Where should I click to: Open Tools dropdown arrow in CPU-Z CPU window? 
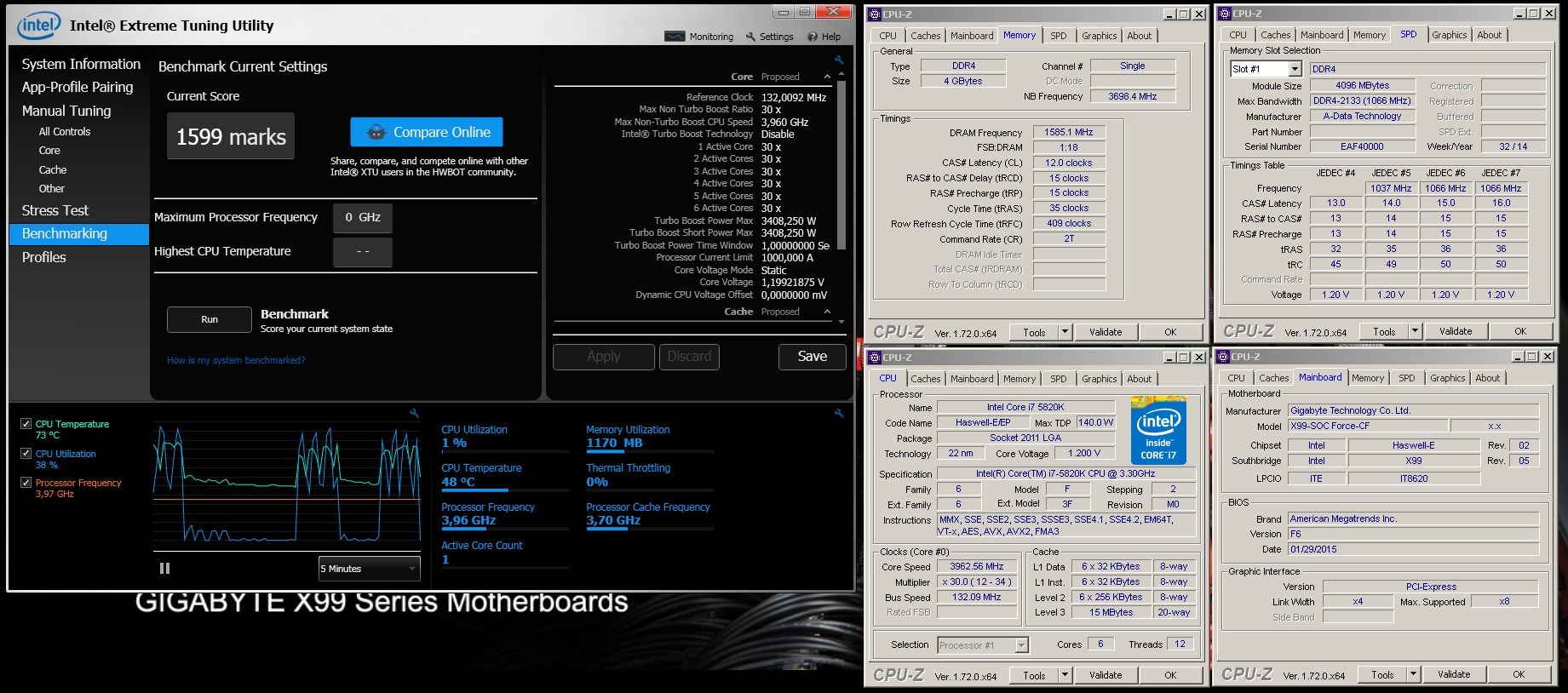coord(1065,675)
